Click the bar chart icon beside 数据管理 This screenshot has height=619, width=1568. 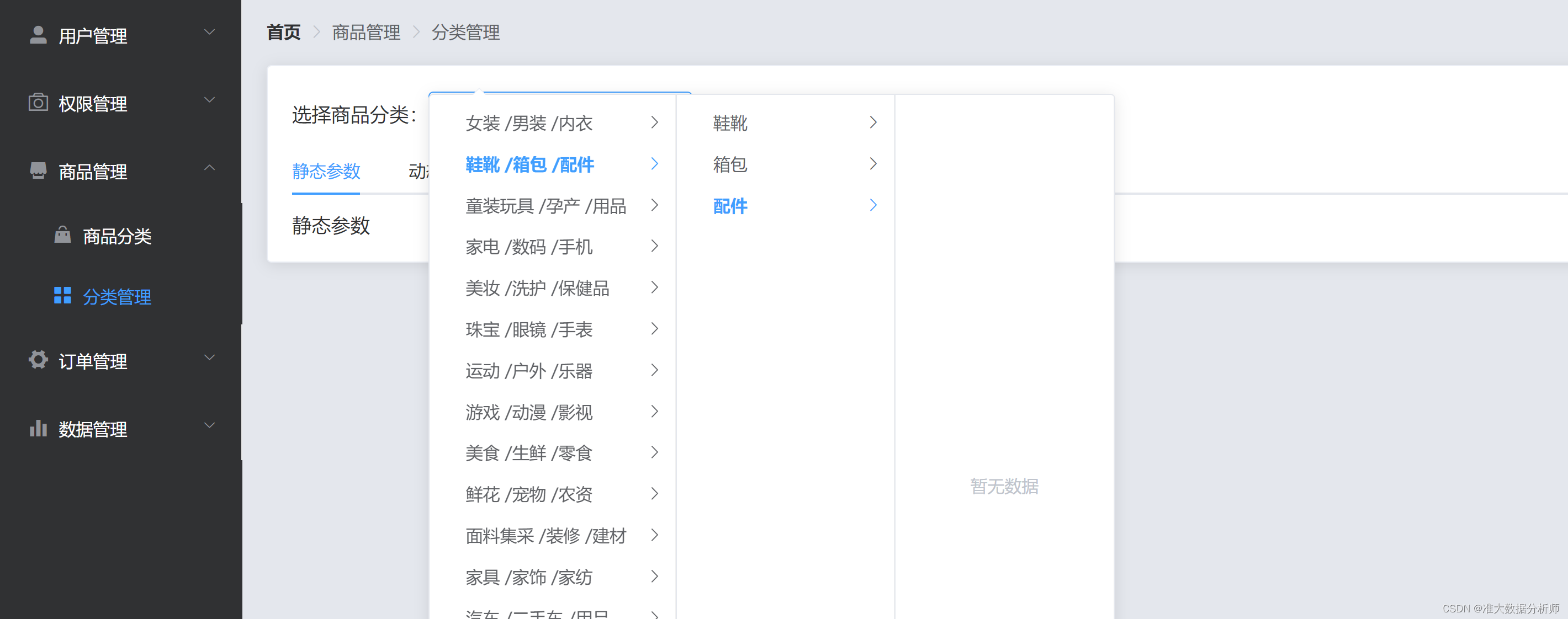click(38, 428)
